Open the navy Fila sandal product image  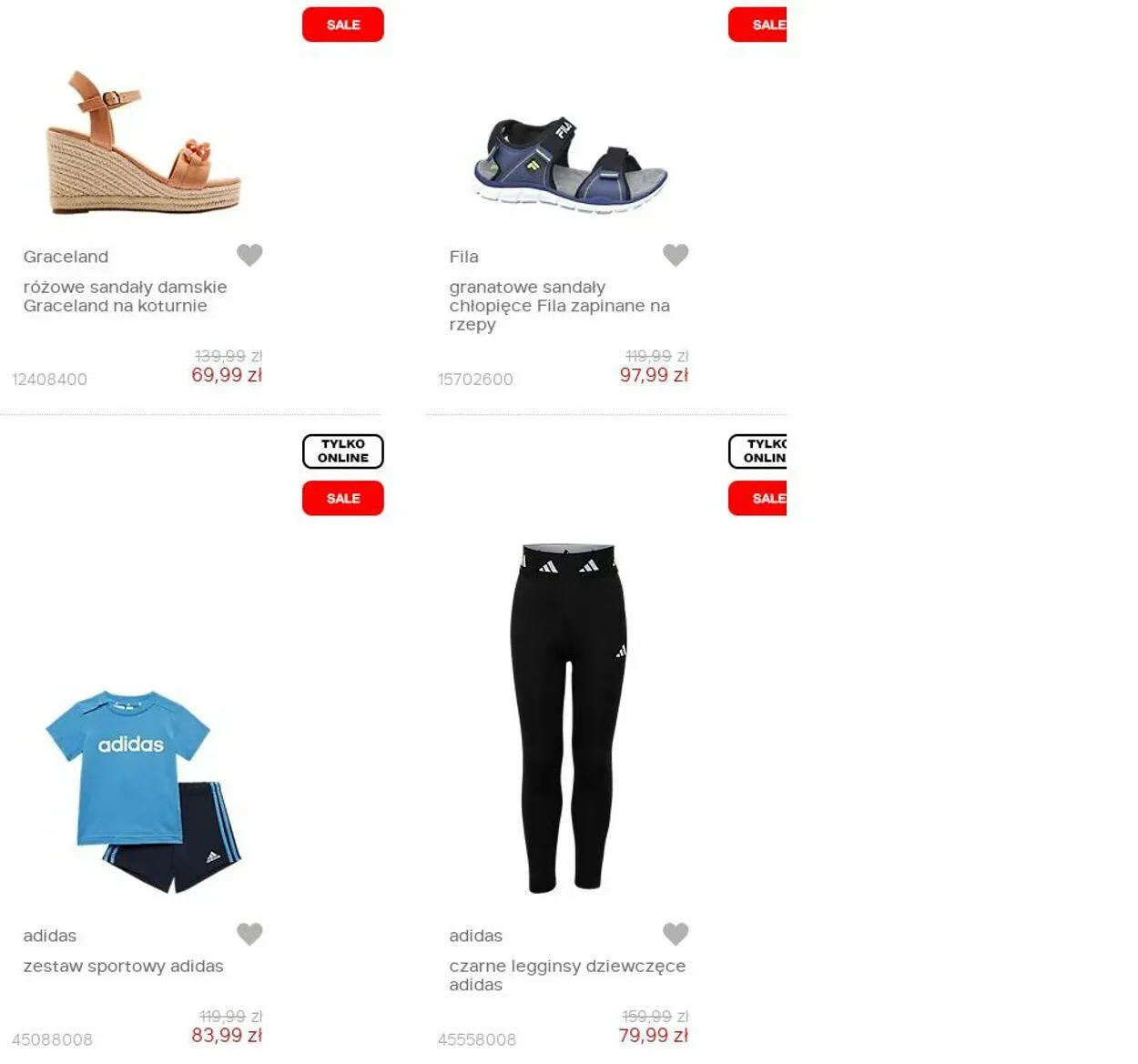[571, 164]
